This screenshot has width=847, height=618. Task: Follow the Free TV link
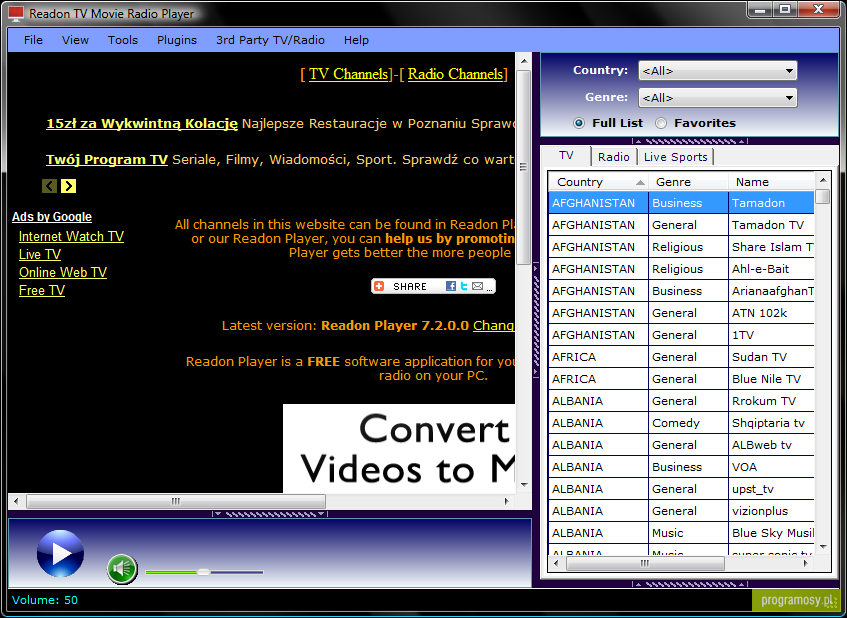point(42,291)
